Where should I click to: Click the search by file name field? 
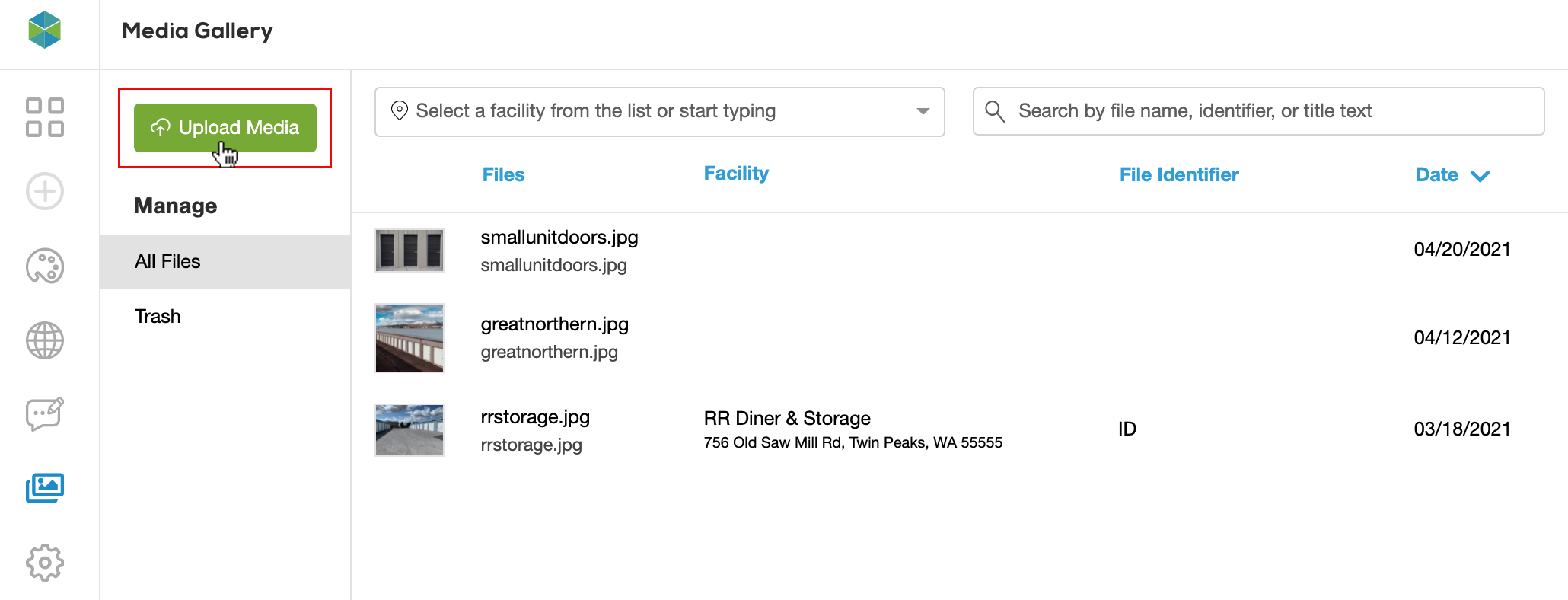(x=1264, y=111)
